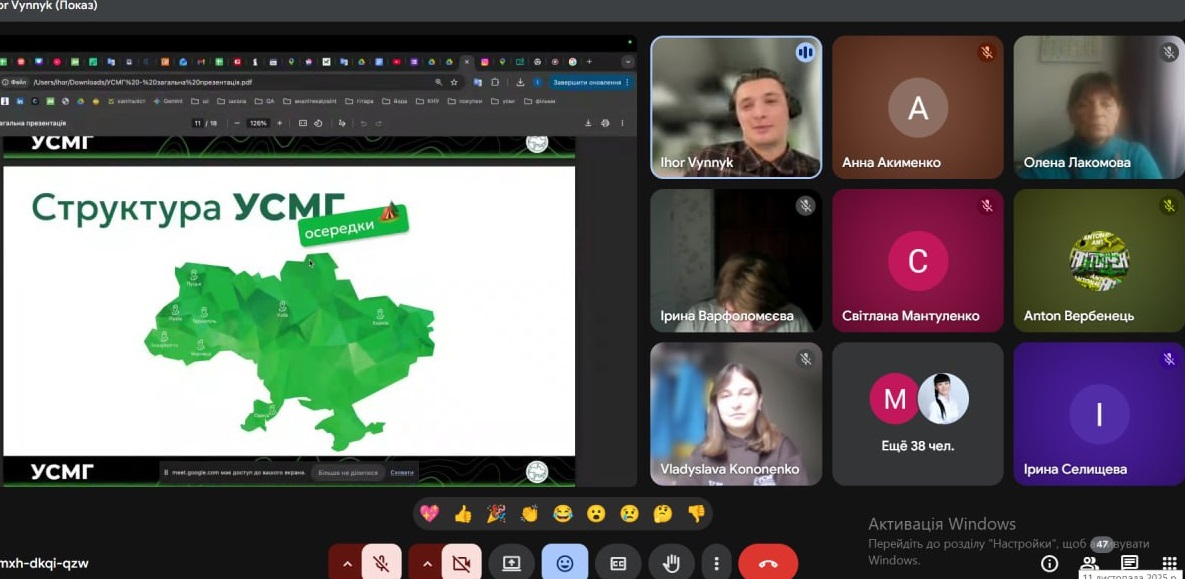Click the 'Сховати' link in sharing bar
The image size is (1185, 579).
401,472
